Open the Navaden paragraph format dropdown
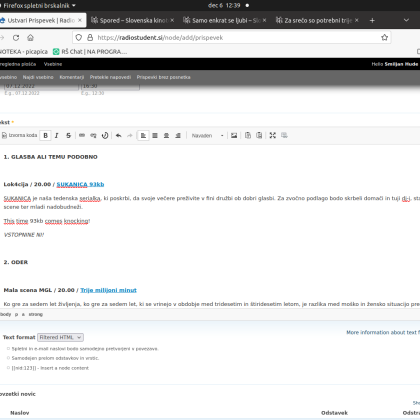Image resolution: width=420 pixels, height=420 pixels. pyautogui.click(x=207, y=135)
